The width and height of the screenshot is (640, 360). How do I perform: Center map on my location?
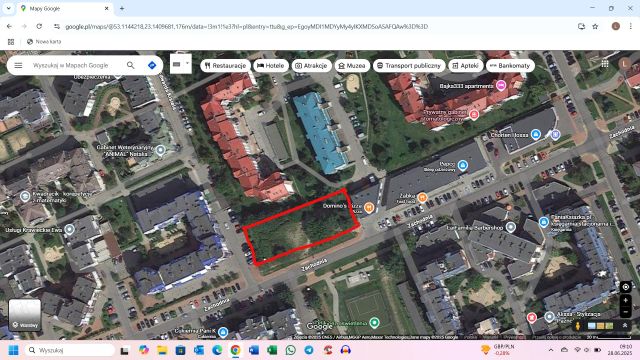click(x=625, y=287)
